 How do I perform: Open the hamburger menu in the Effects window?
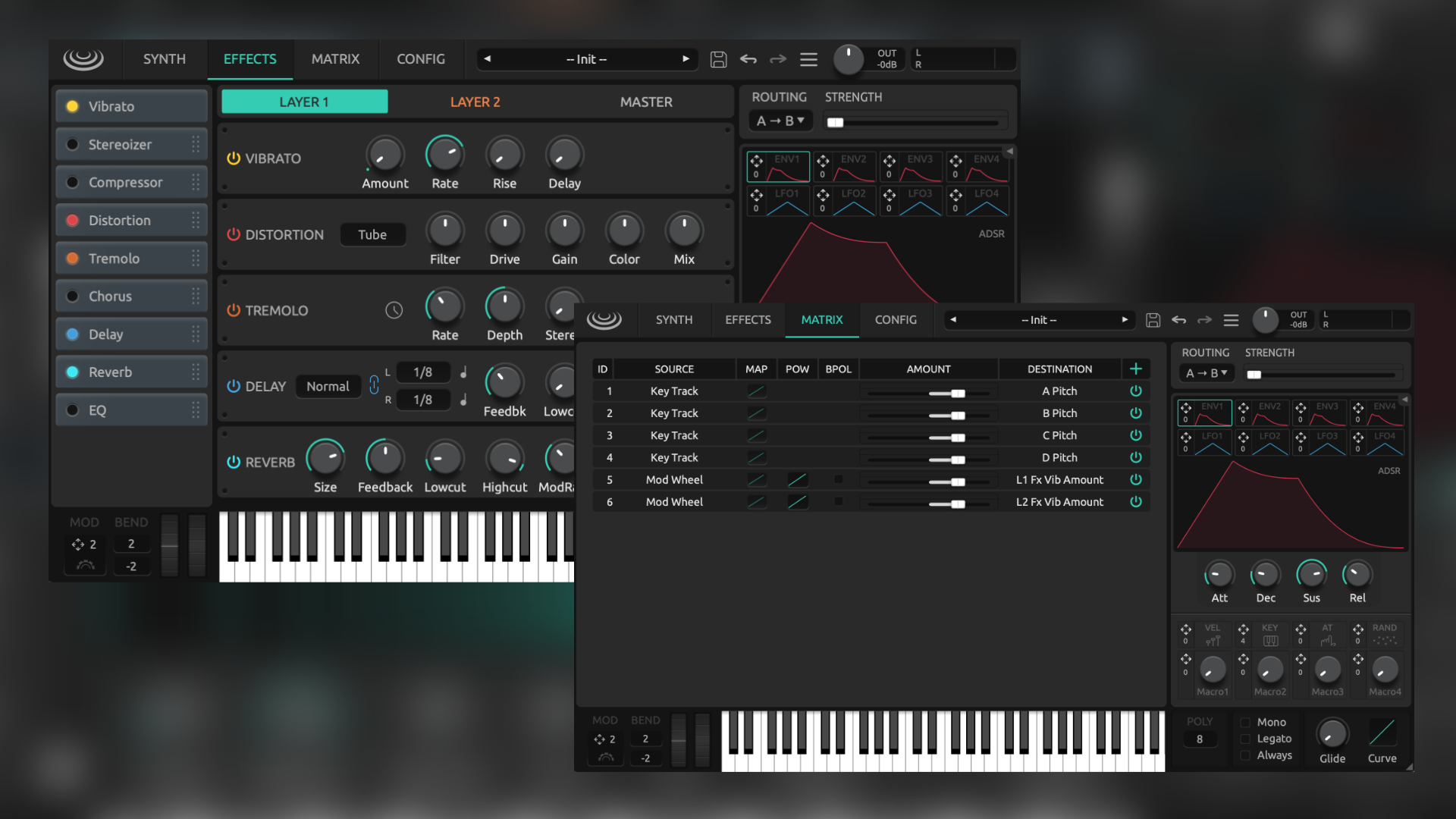[x=808, y=59]
